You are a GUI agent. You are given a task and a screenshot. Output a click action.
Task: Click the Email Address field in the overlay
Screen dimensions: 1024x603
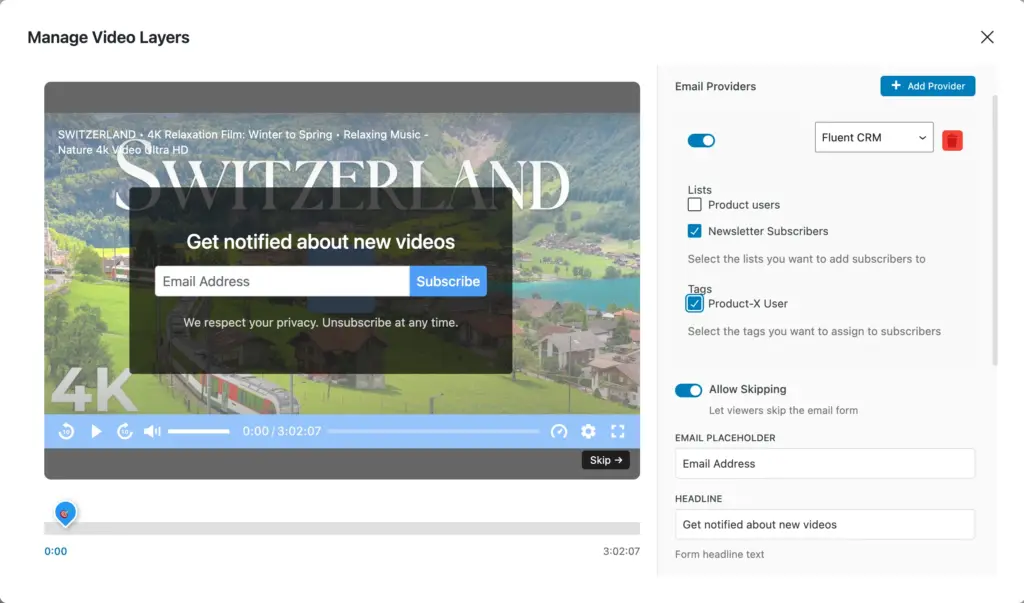pyautogui.click(x=280, y=281)
